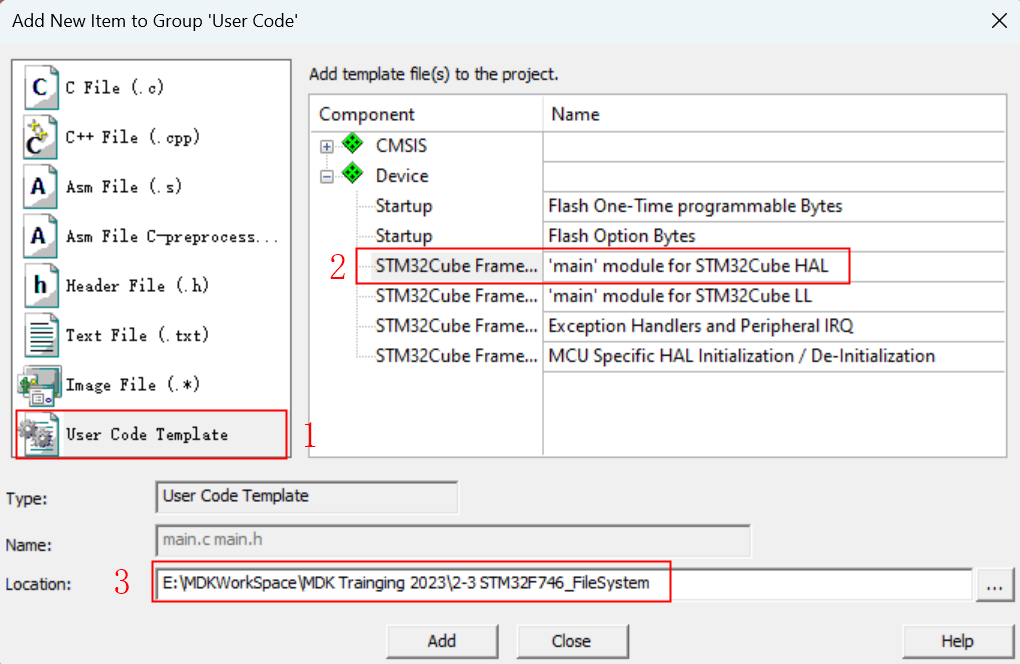1020x664 pixels.
Task: Click the green Device component icon
Action: pyautogui.click(x=352, y=175)
